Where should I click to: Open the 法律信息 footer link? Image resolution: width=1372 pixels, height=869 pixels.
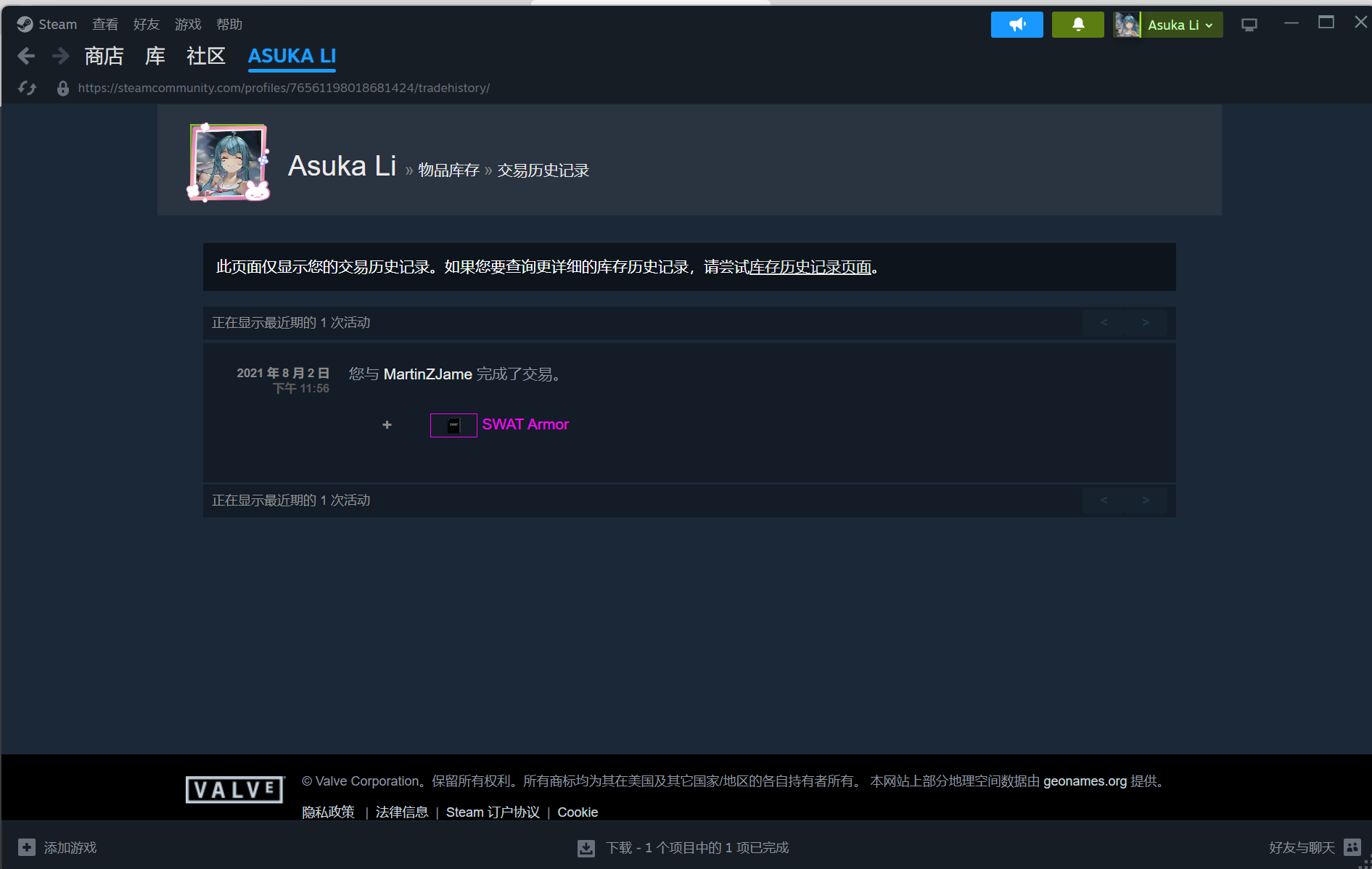point(402,812)
